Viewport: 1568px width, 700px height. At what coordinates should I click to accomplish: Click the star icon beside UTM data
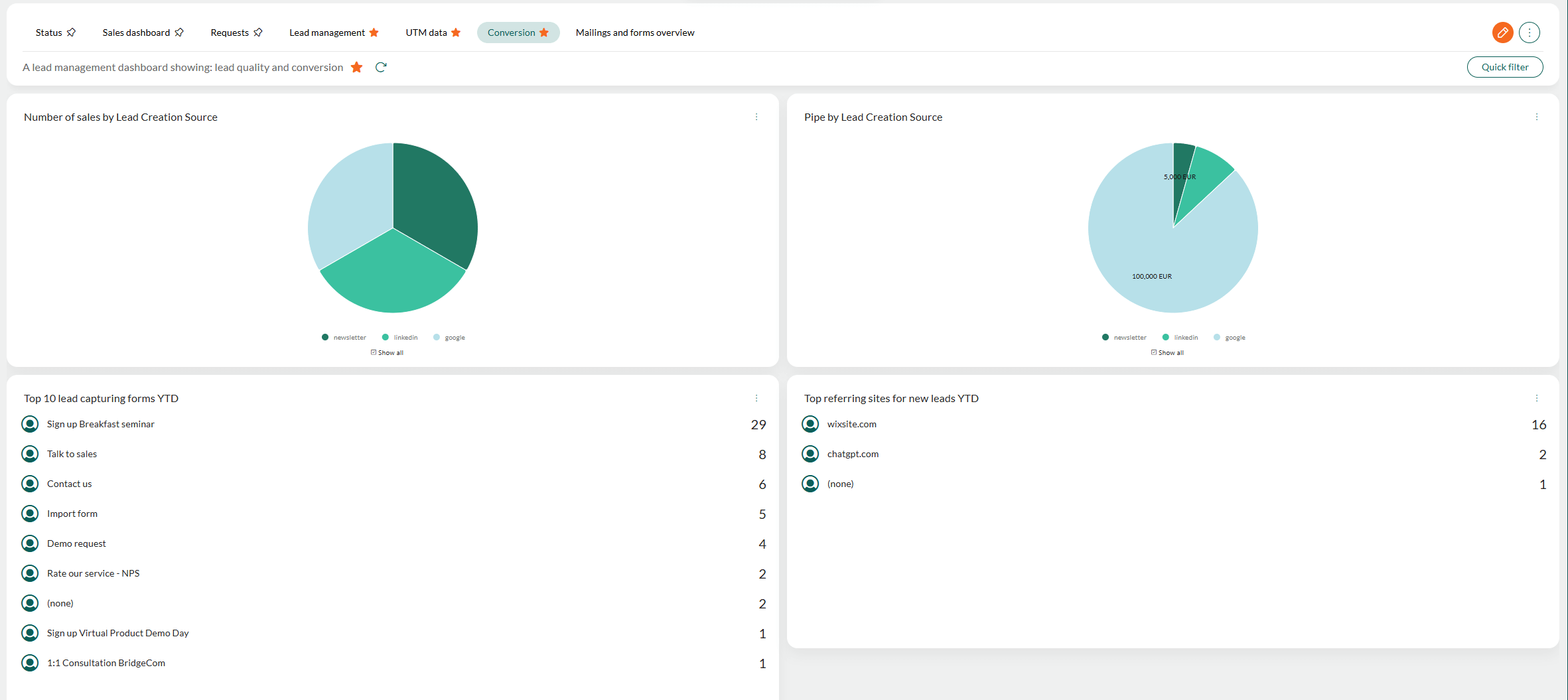(455, 32)
